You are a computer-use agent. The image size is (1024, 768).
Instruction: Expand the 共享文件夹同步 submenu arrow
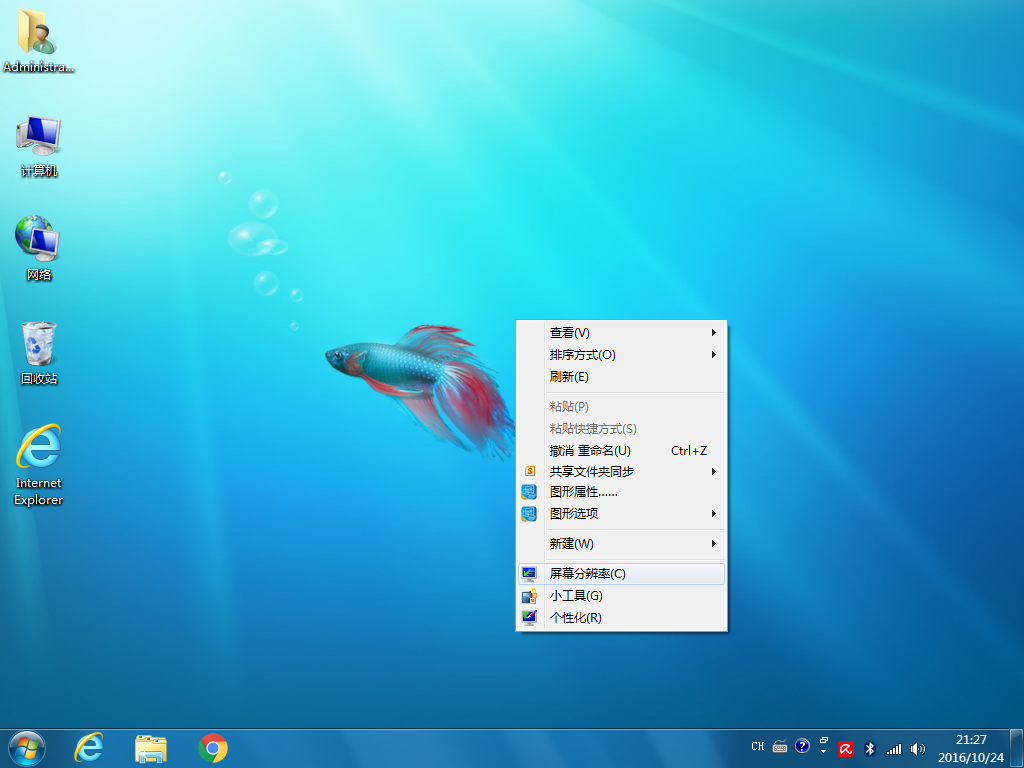click(714, 472)
